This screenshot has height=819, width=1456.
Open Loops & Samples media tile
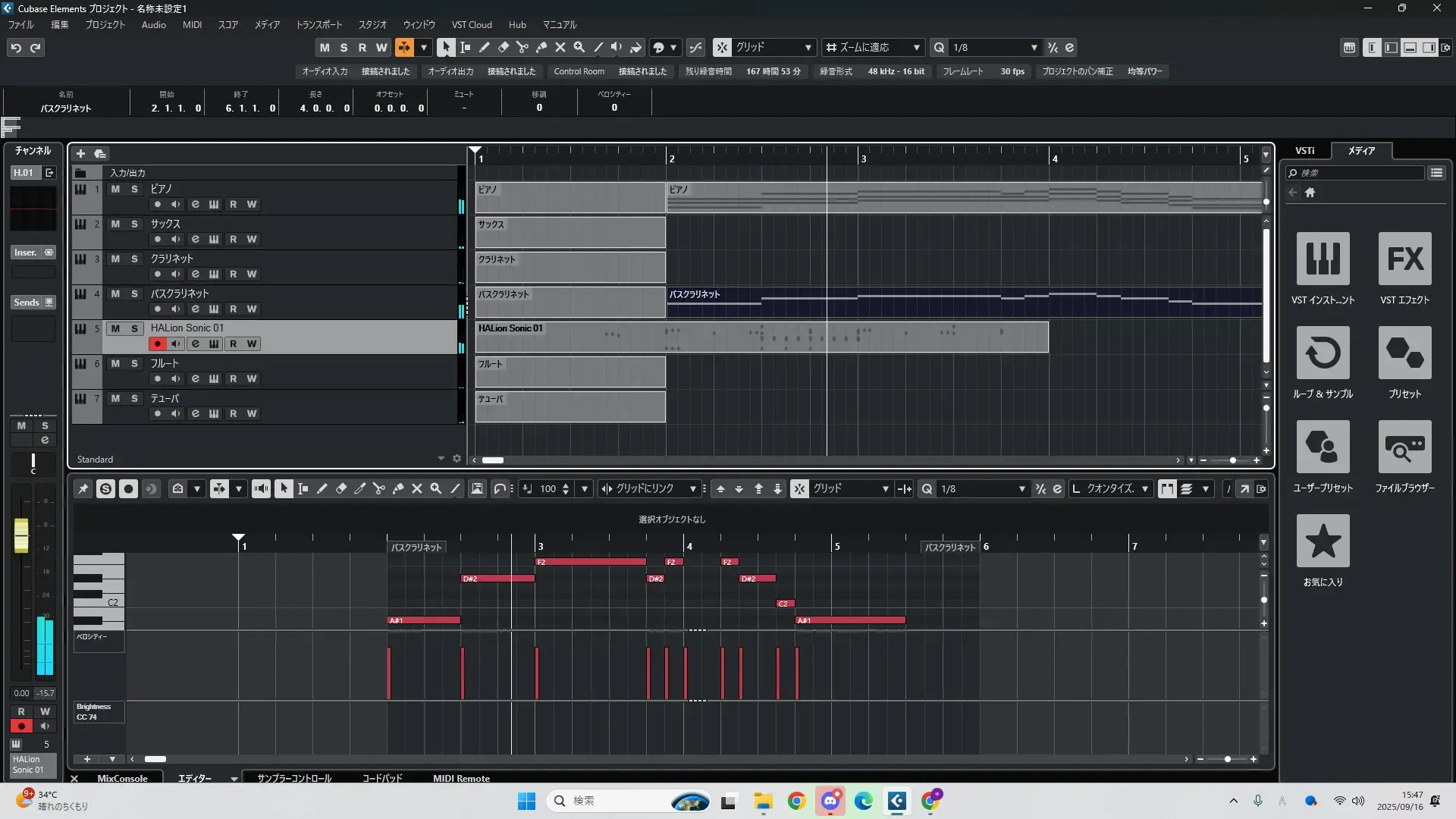tap(1323, 353)
